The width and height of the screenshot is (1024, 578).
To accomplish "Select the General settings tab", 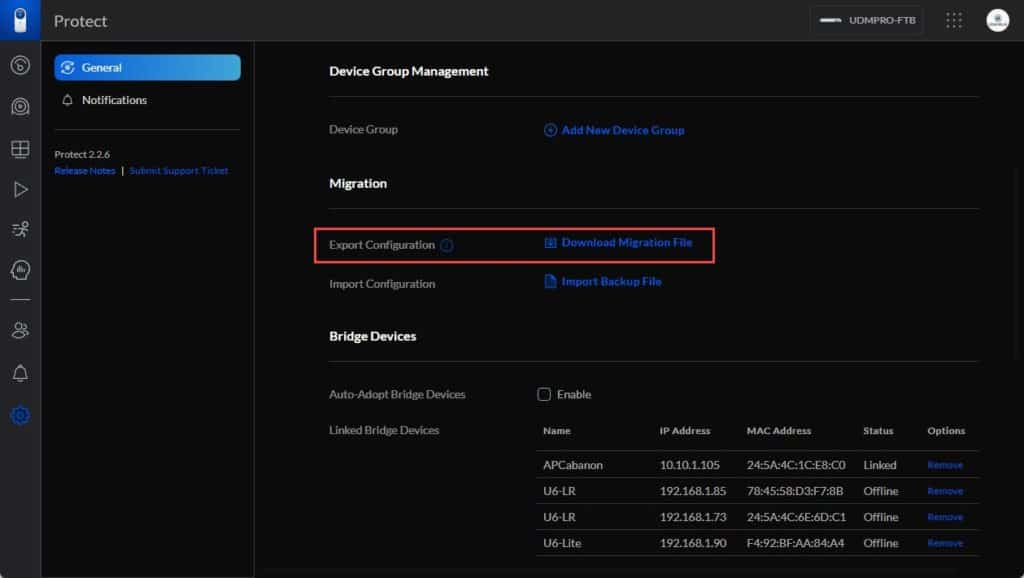I will point(147,67).
